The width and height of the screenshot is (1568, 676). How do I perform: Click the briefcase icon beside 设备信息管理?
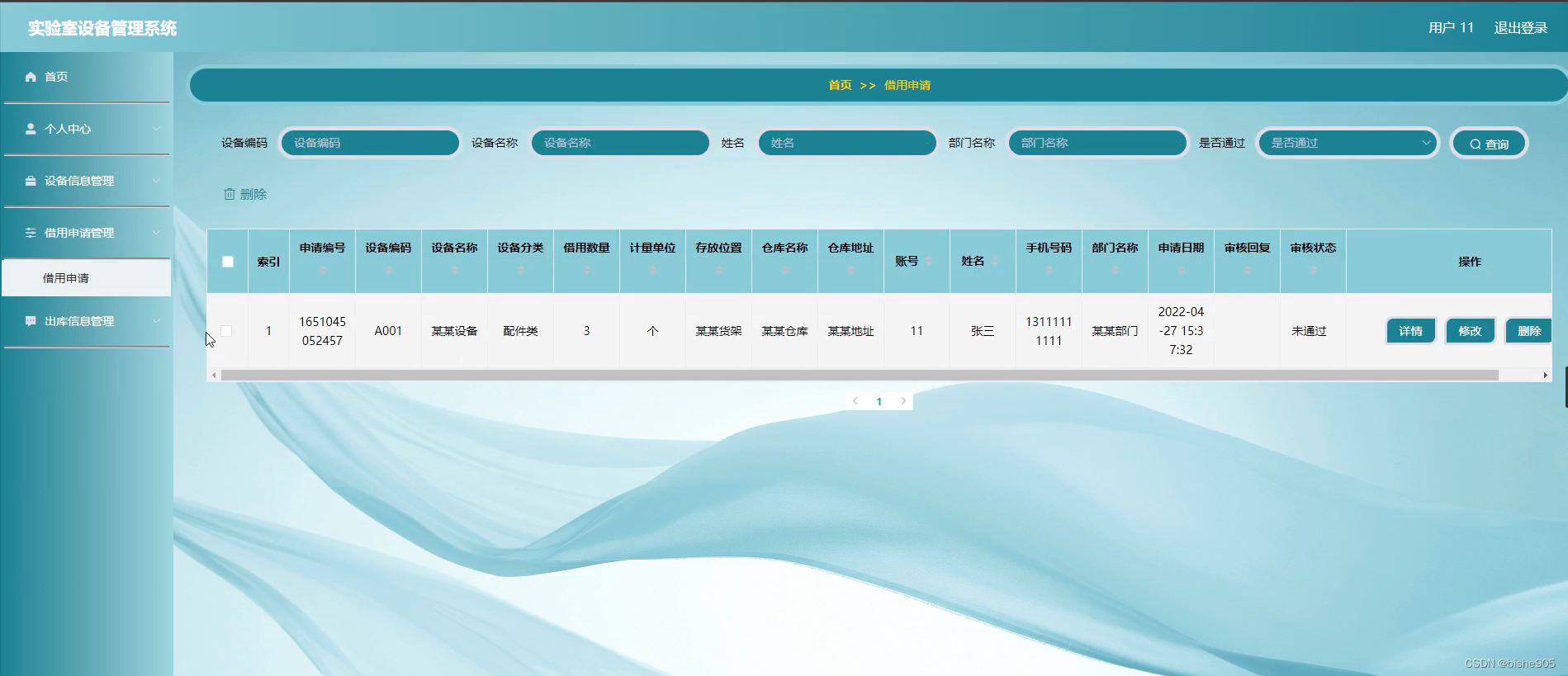click(x=31, y=181)
